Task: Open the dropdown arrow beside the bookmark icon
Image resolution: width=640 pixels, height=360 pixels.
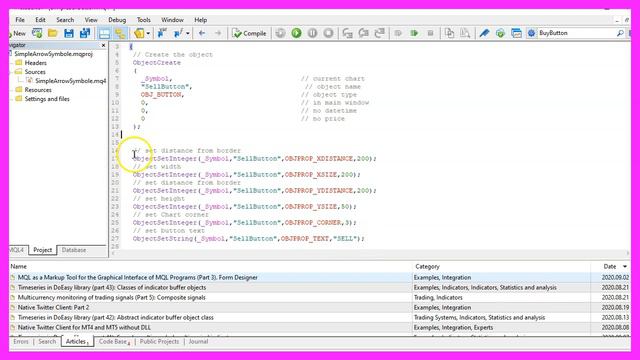Action: coord(148,33)
